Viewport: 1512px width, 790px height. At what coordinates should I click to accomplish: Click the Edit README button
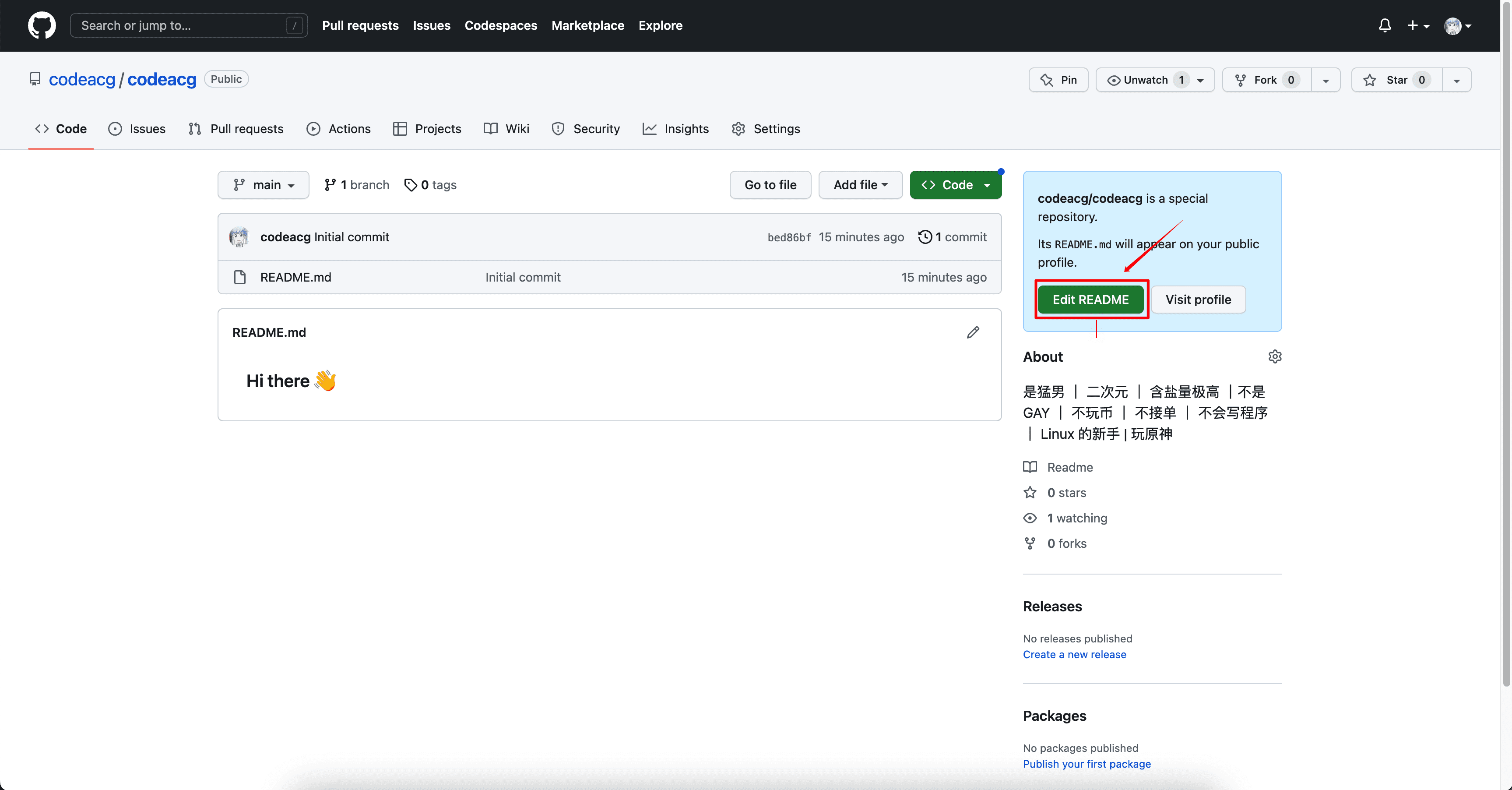point(1090,300)
